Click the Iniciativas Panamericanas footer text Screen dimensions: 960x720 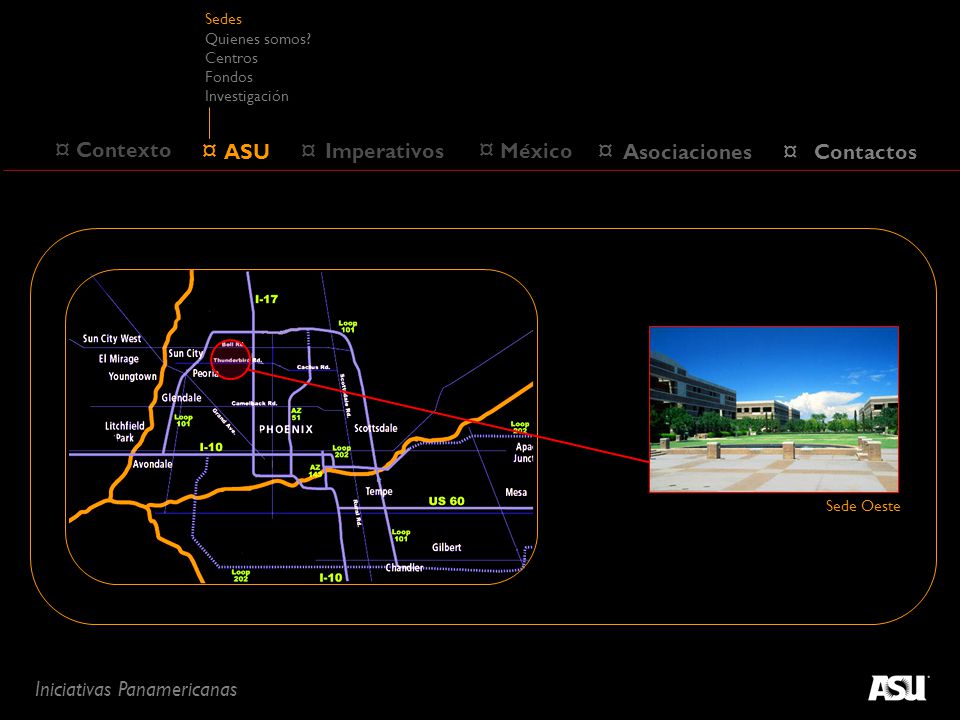pos(136,689)
